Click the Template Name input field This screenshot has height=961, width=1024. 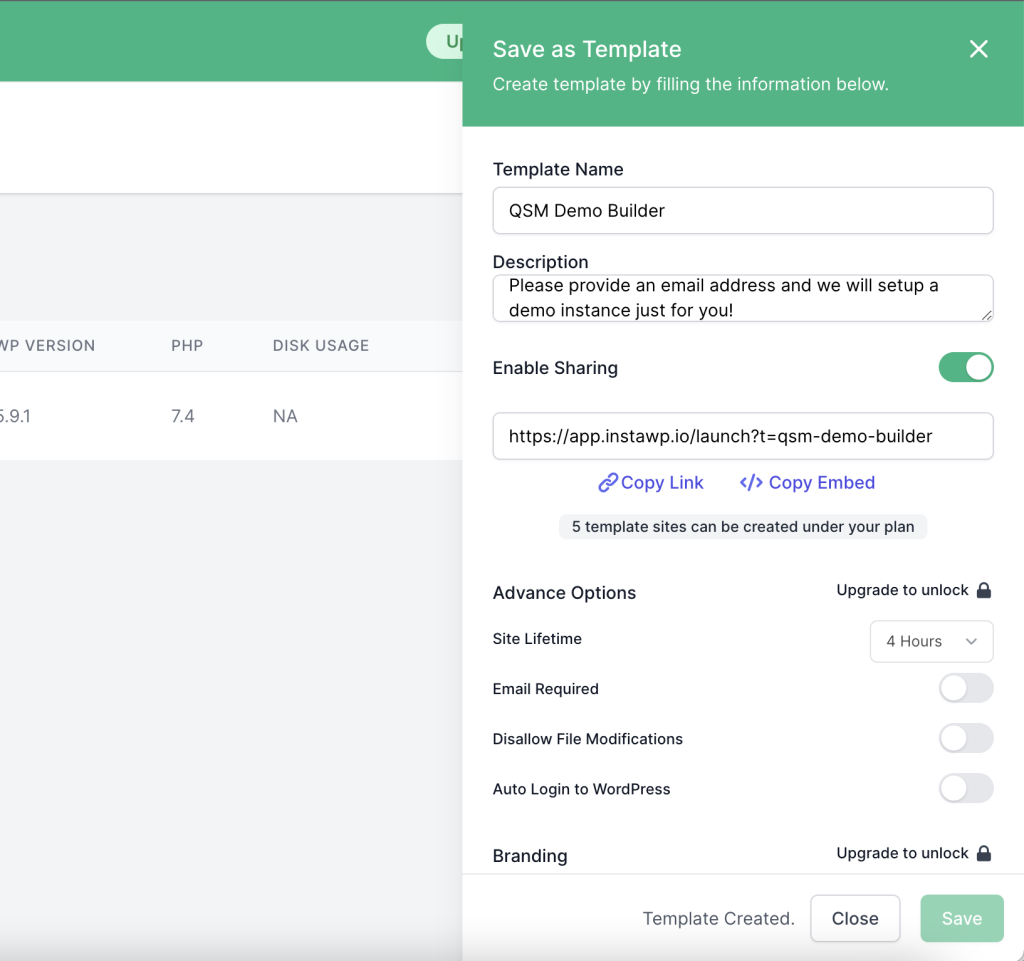click(743, 211)
